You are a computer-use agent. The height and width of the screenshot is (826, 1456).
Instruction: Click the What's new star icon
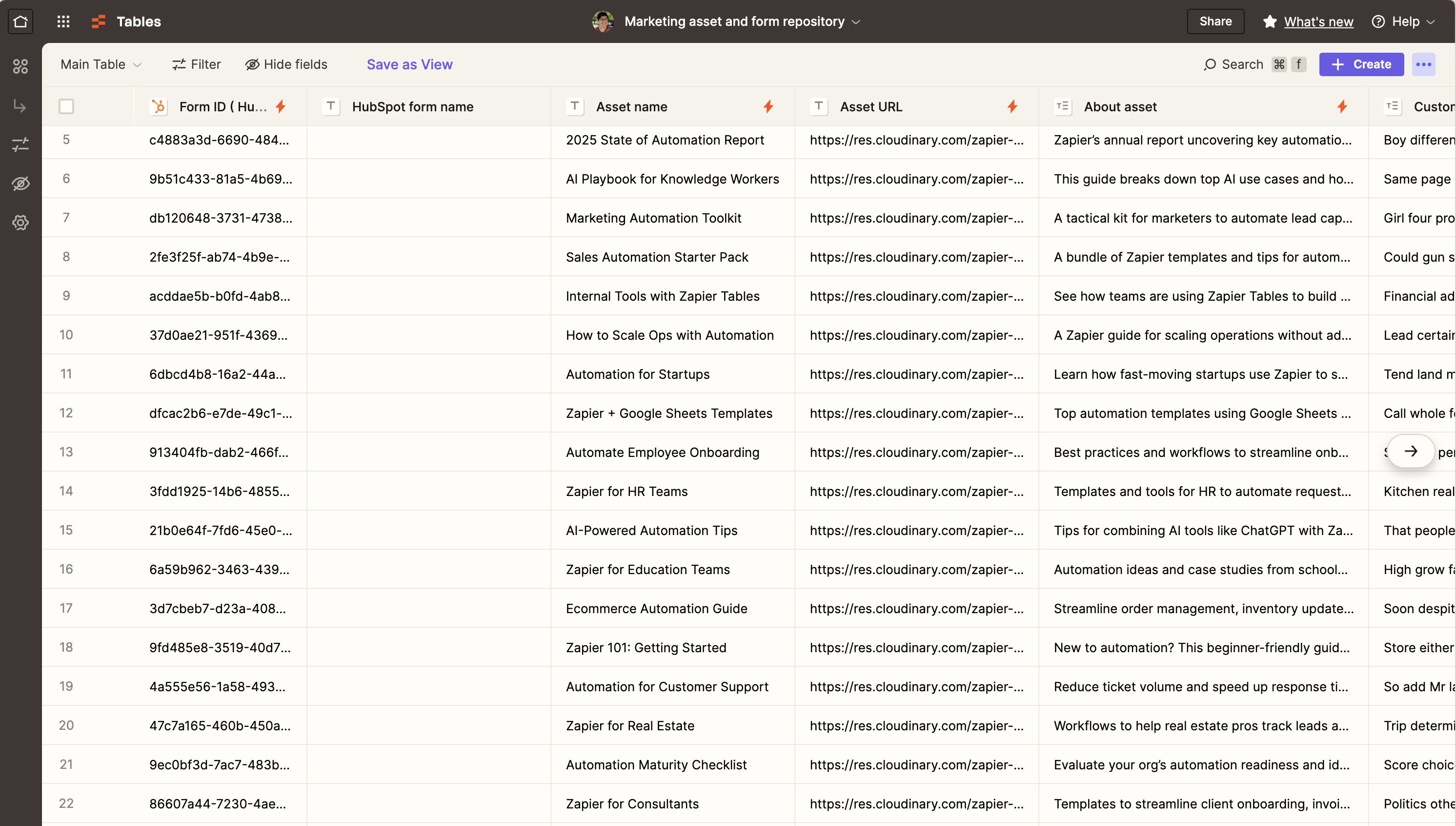[1270, 21]
